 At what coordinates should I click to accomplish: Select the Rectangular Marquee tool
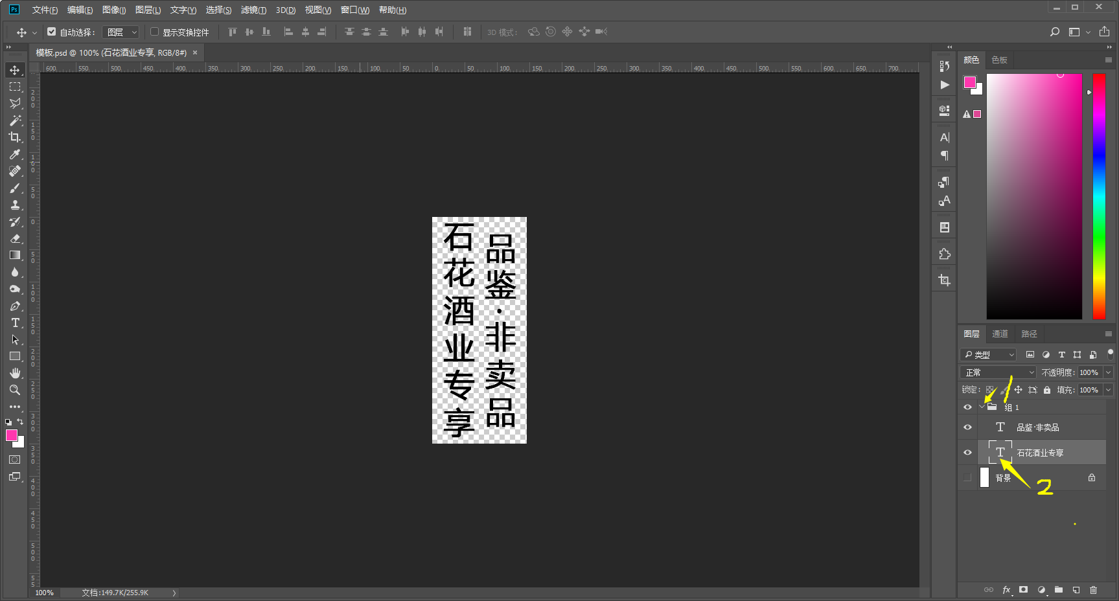click(15, 86)
